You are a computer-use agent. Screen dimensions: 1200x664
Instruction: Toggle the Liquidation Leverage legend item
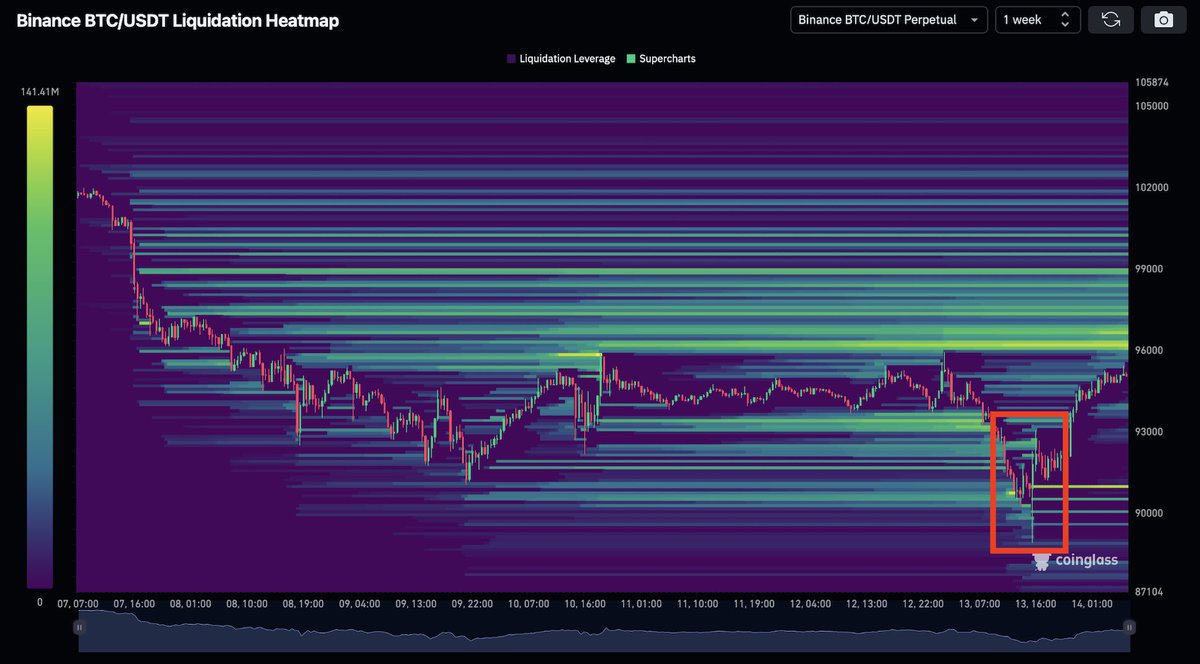[x=561, y=59]
